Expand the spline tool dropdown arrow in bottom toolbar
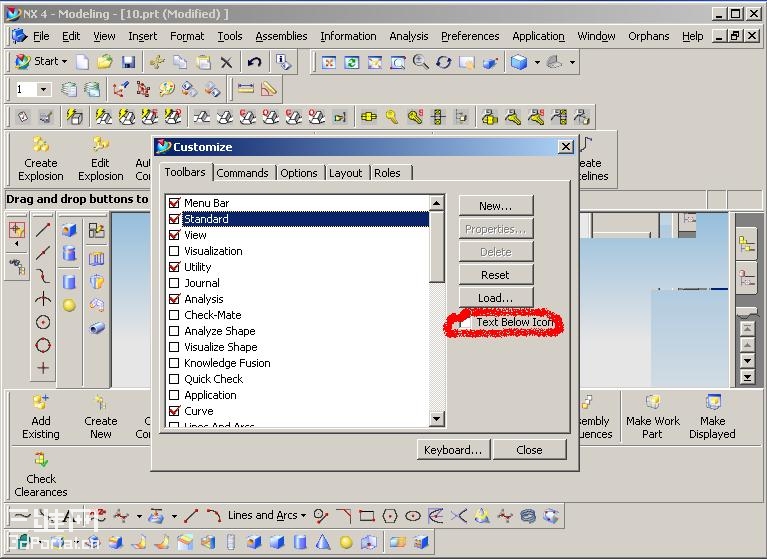This screenshot has width=767, height=559. tap(139, 515)
